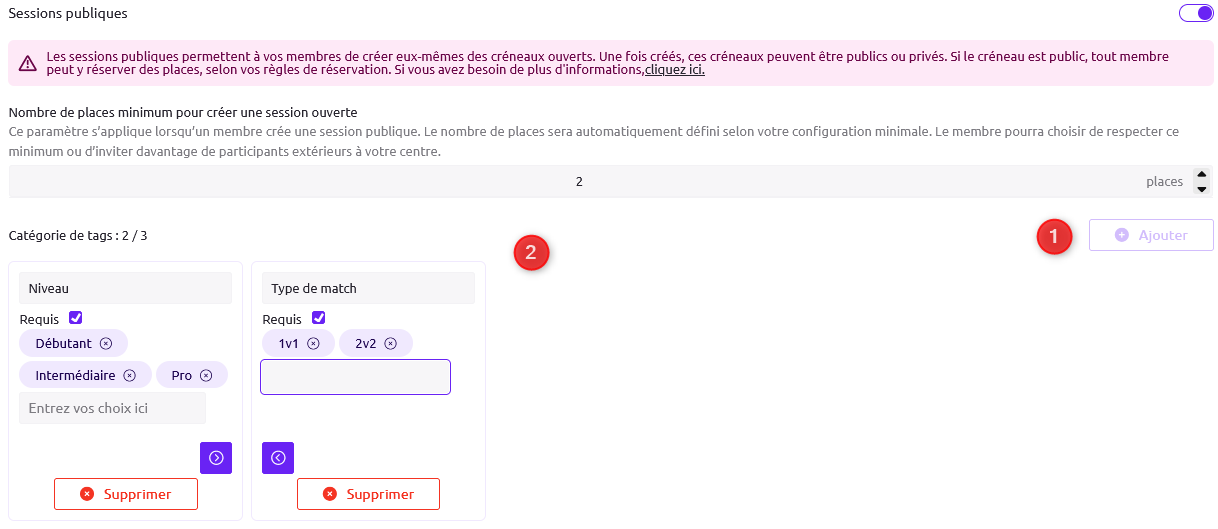
Task: Remove the Pro tag
Action: pos(206,376)
